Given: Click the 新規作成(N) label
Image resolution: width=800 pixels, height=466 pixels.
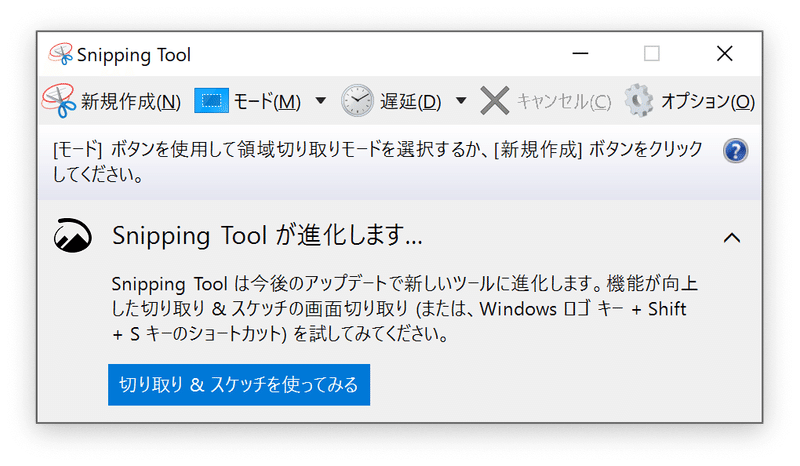Looking at the screenshot, I should 131,102.
